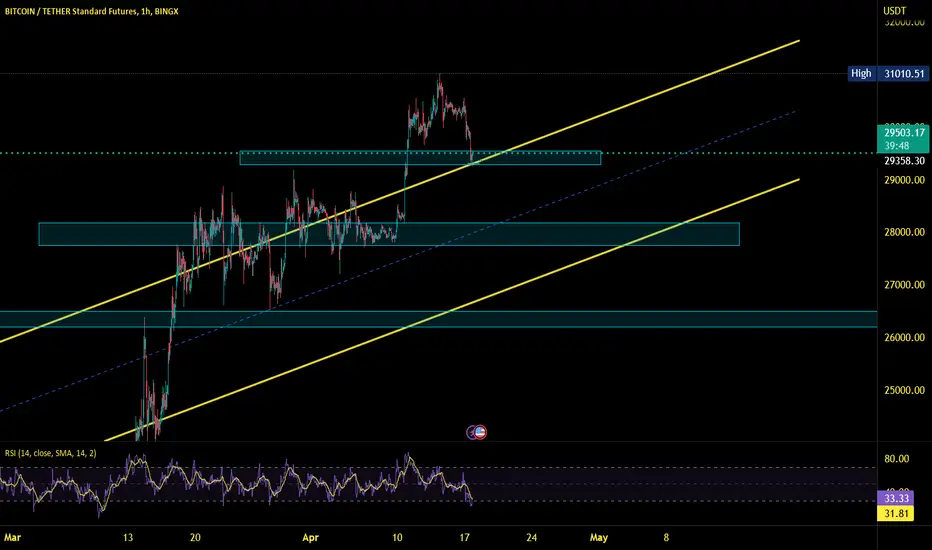Click the green current price 29503.17 label
This screenshot has width=932, height=550.
[903, 139]
